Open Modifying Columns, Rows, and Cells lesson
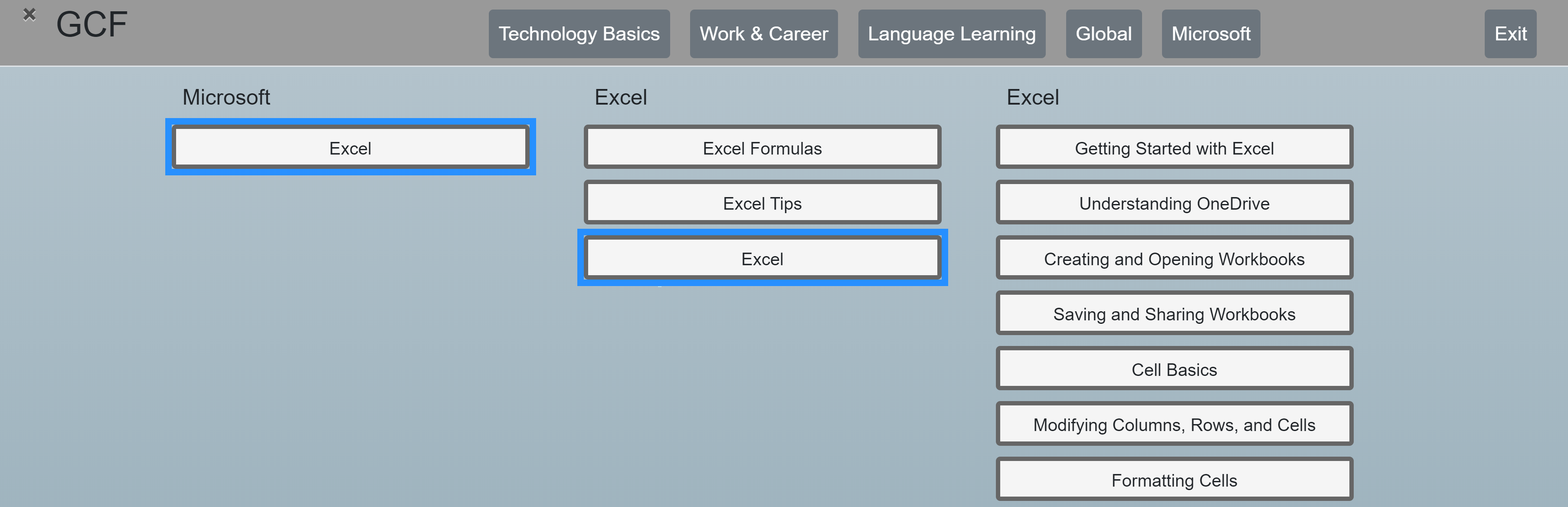1568x507 pixels. point(1174,425)
